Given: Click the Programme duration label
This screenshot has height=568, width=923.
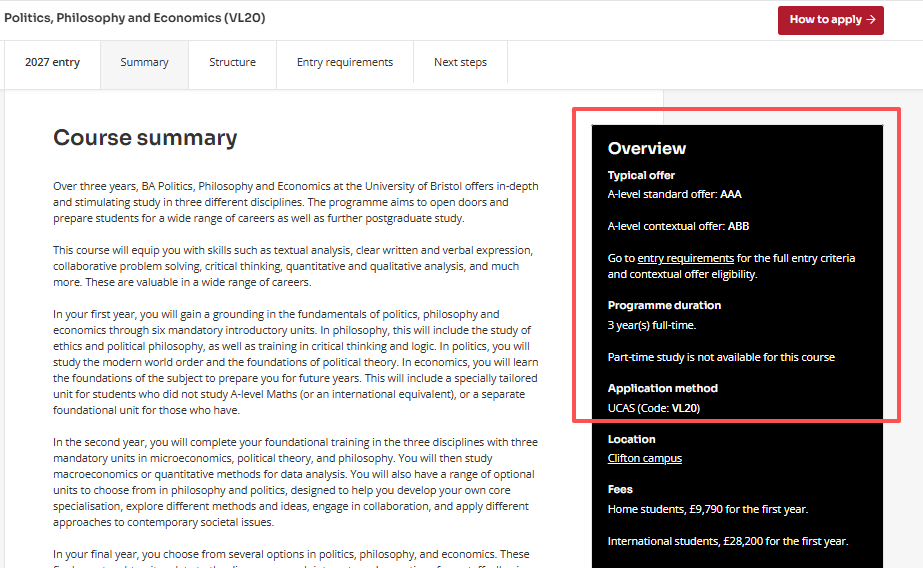Looking at the screenshot, I should 664,305.
